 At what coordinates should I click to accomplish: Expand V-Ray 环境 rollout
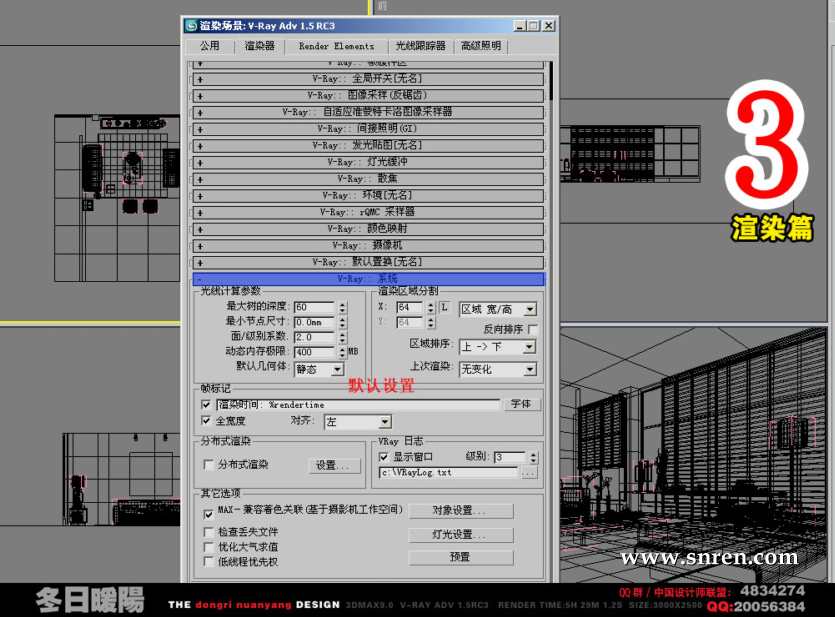coord(368,195)
